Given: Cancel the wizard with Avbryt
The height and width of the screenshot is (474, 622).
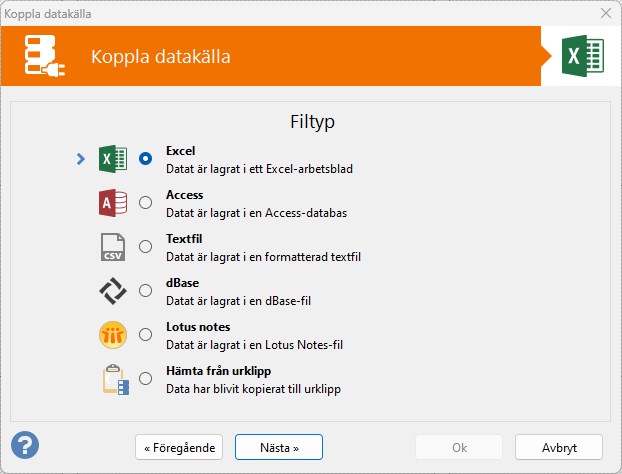Looking at the screenshot, I should point(559,447).
